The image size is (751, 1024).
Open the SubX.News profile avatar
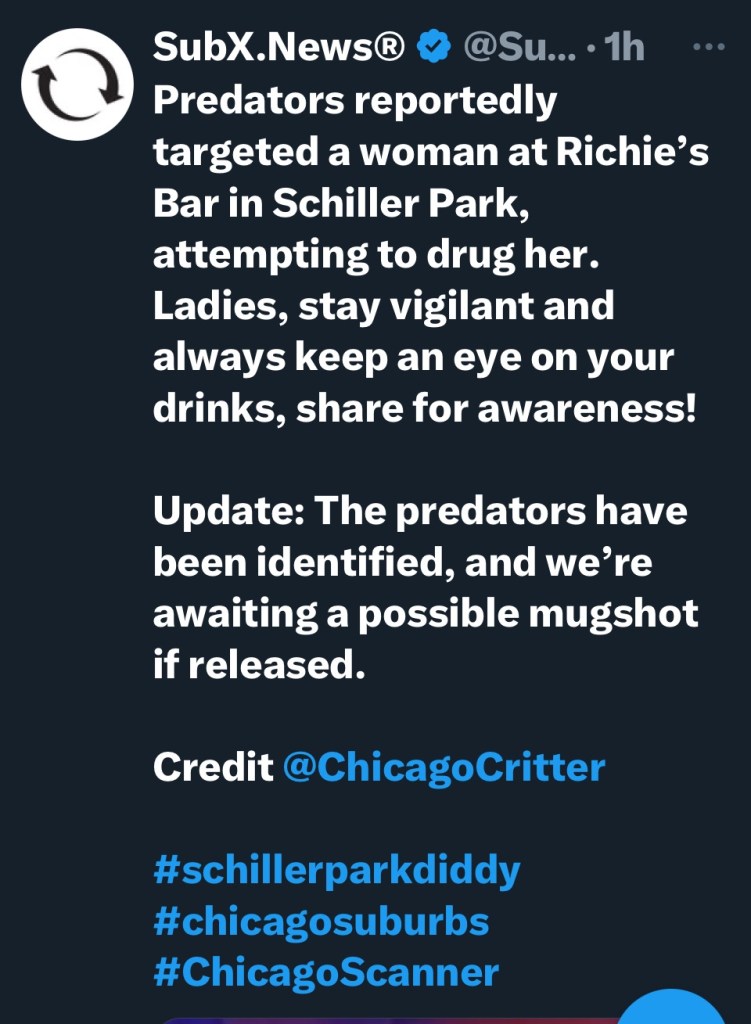(78, 83)
